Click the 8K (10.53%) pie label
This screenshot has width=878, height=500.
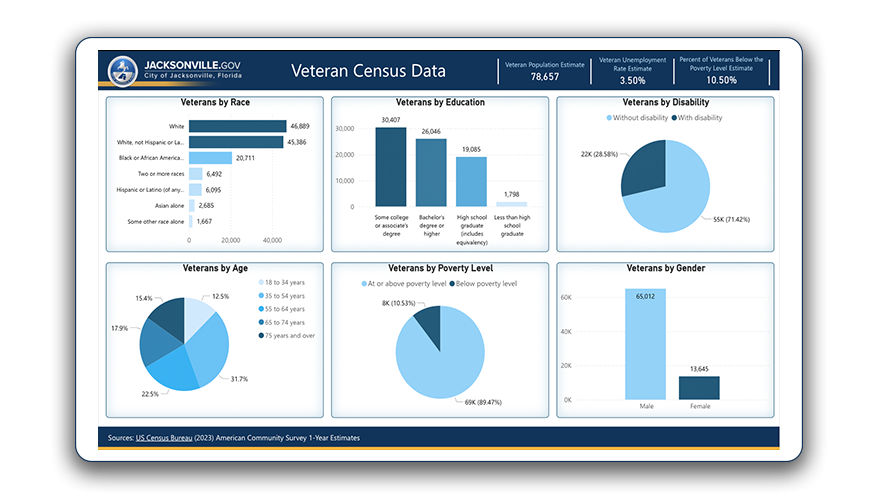[399, 303]
